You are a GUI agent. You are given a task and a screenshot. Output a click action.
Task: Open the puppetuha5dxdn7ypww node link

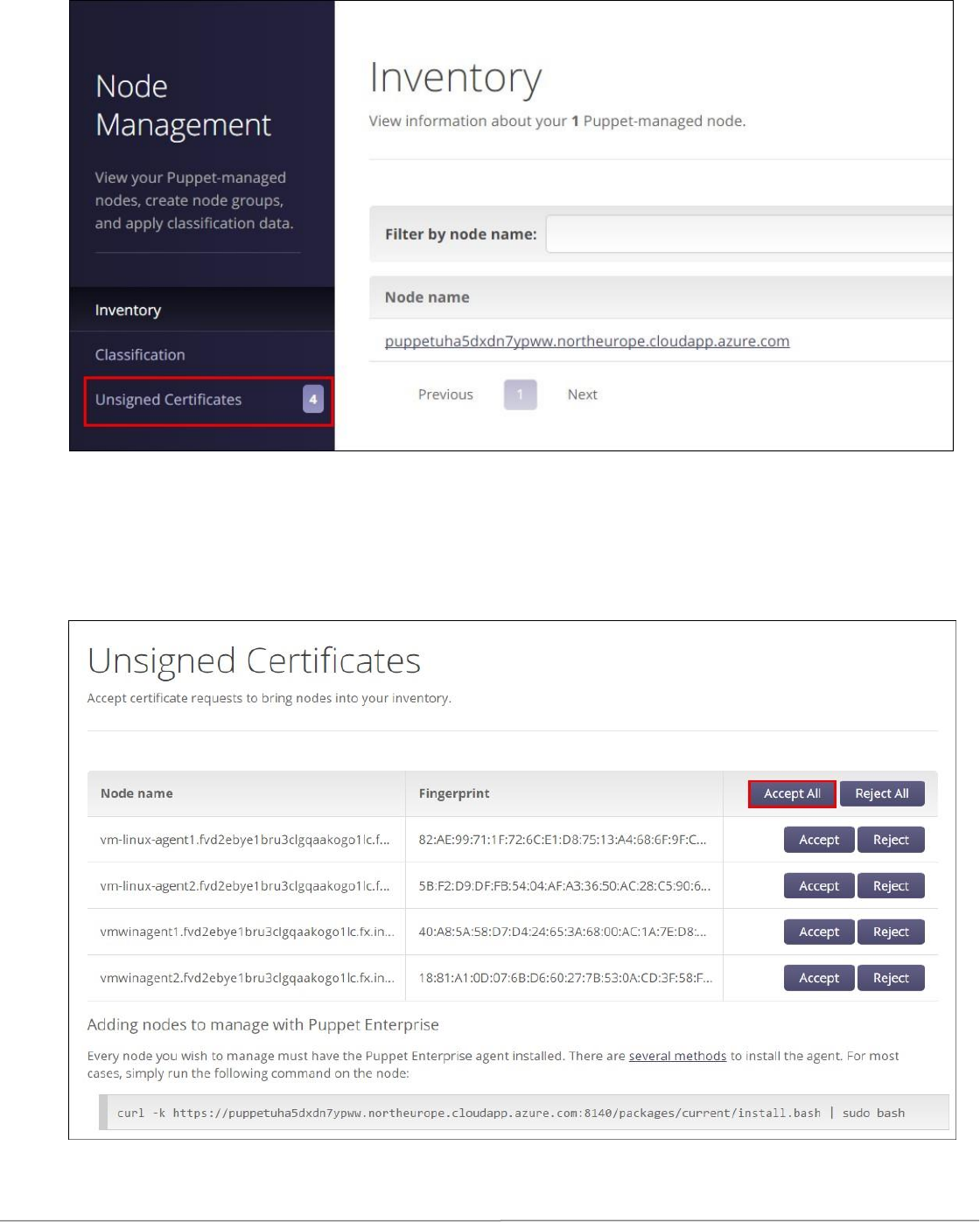[587, 341]
